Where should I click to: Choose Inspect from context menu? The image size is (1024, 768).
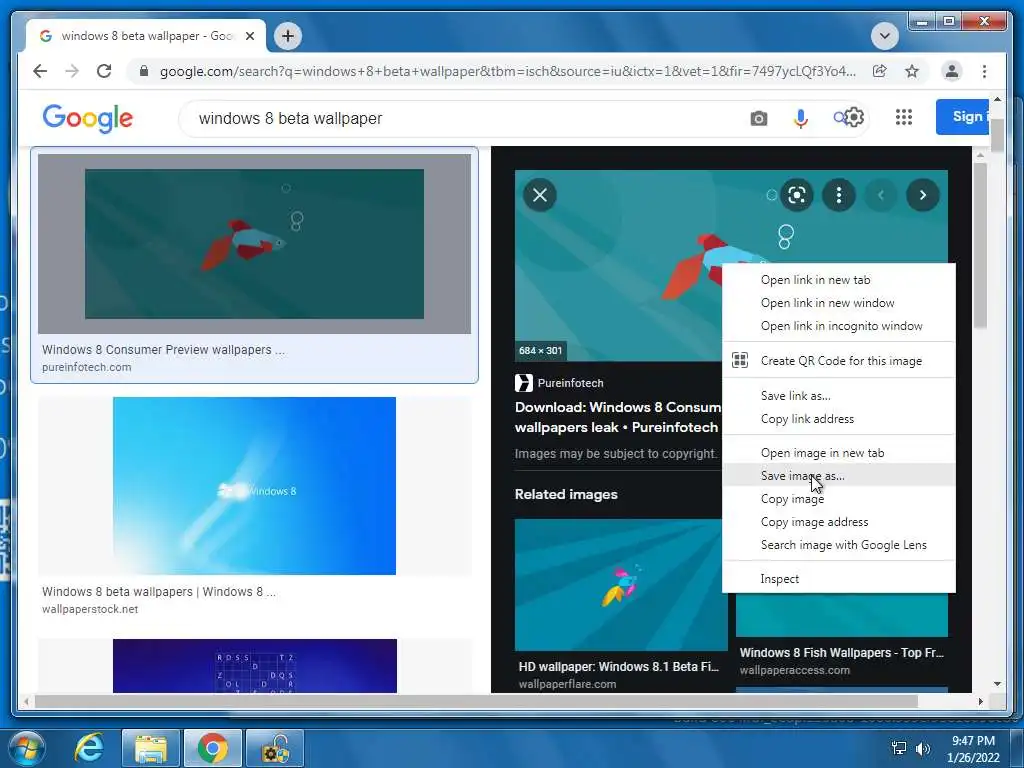(x=839, y=579)
